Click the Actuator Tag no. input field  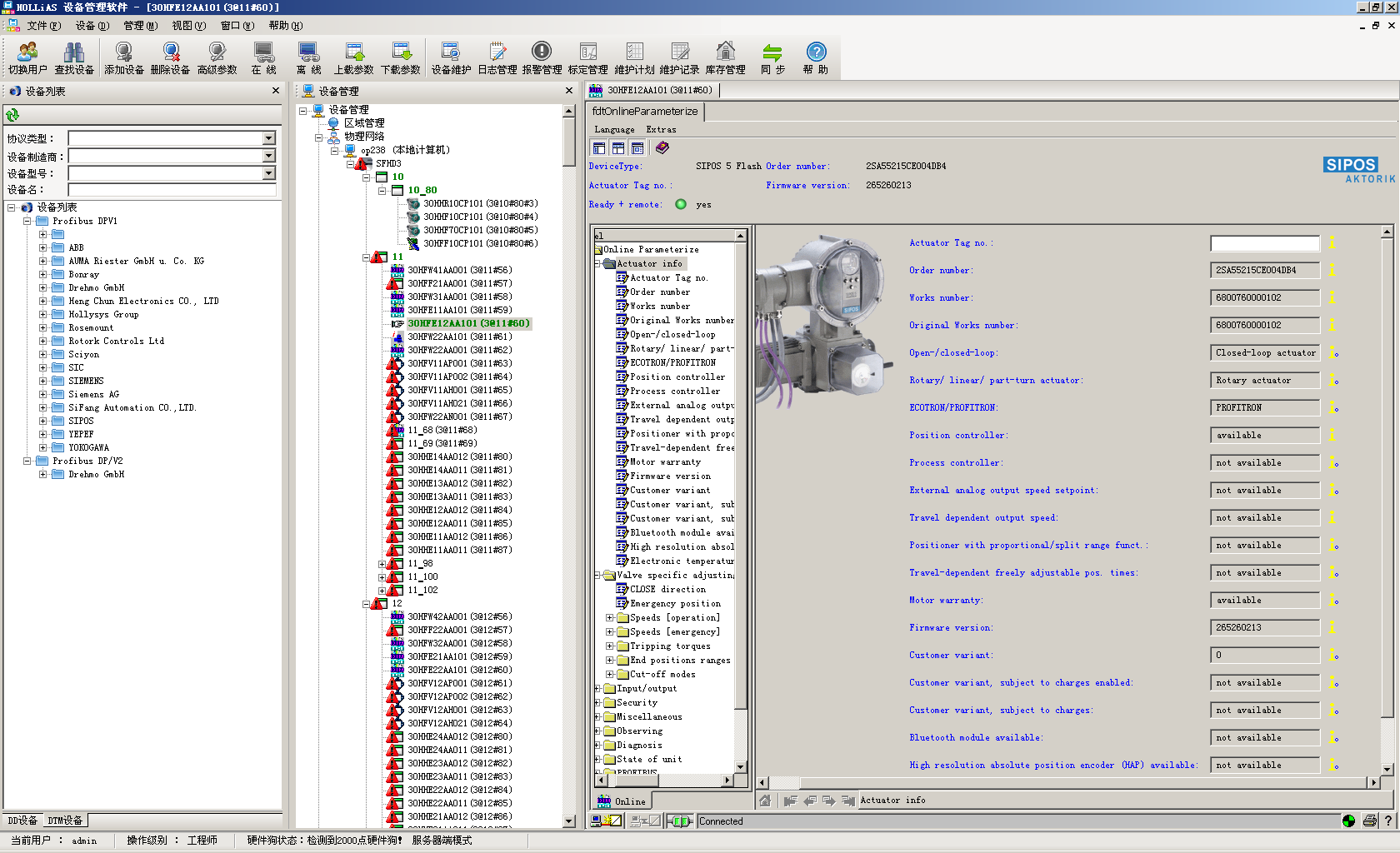(1264, 243)
